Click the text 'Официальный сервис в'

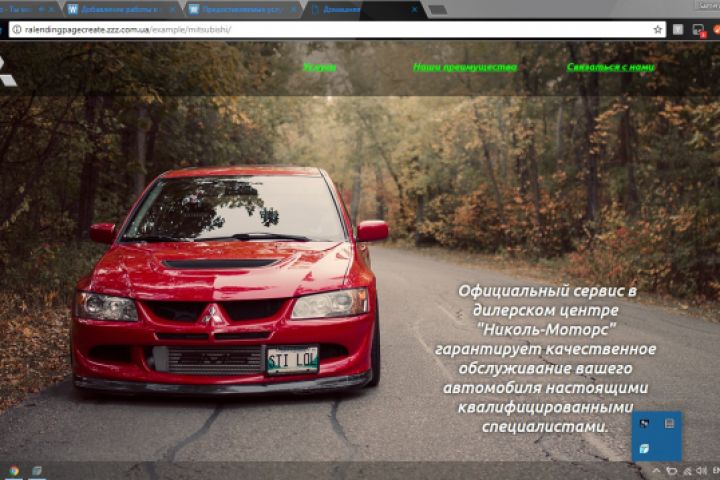547,291
